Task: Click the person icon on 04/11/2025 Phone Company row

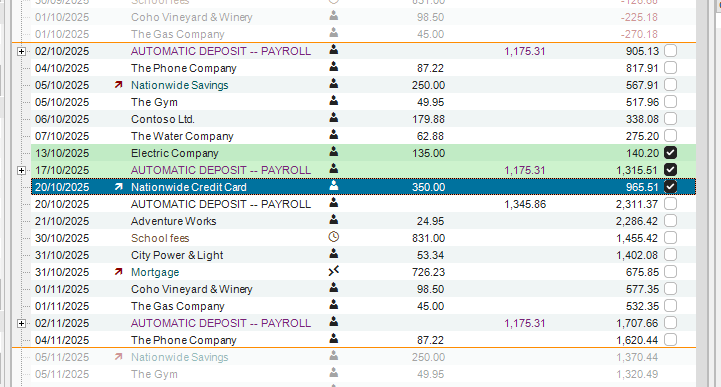Action: coord(334,339)
